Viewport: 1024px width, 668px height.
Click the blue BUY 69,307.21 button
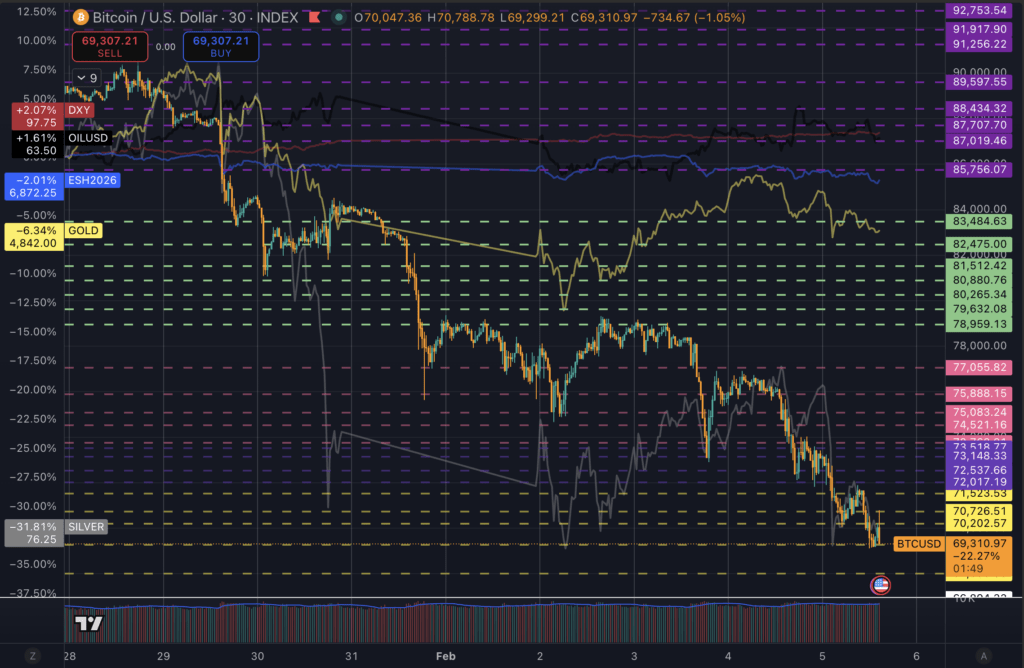(221, 46)
